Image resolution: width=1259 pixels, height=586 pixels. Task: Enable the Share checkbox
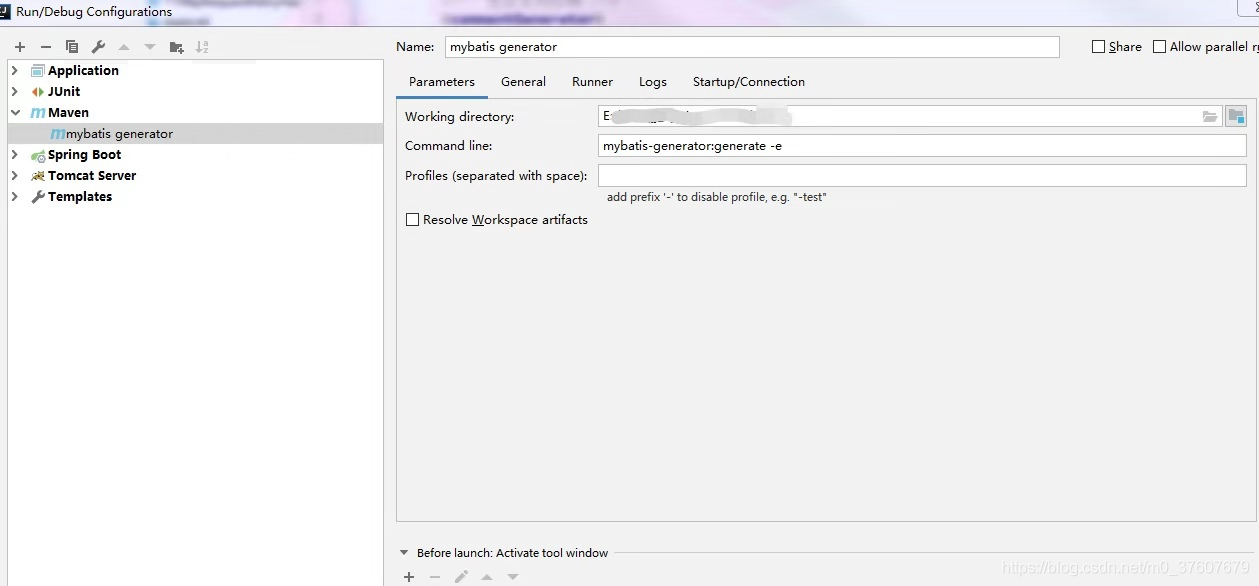1099,47
